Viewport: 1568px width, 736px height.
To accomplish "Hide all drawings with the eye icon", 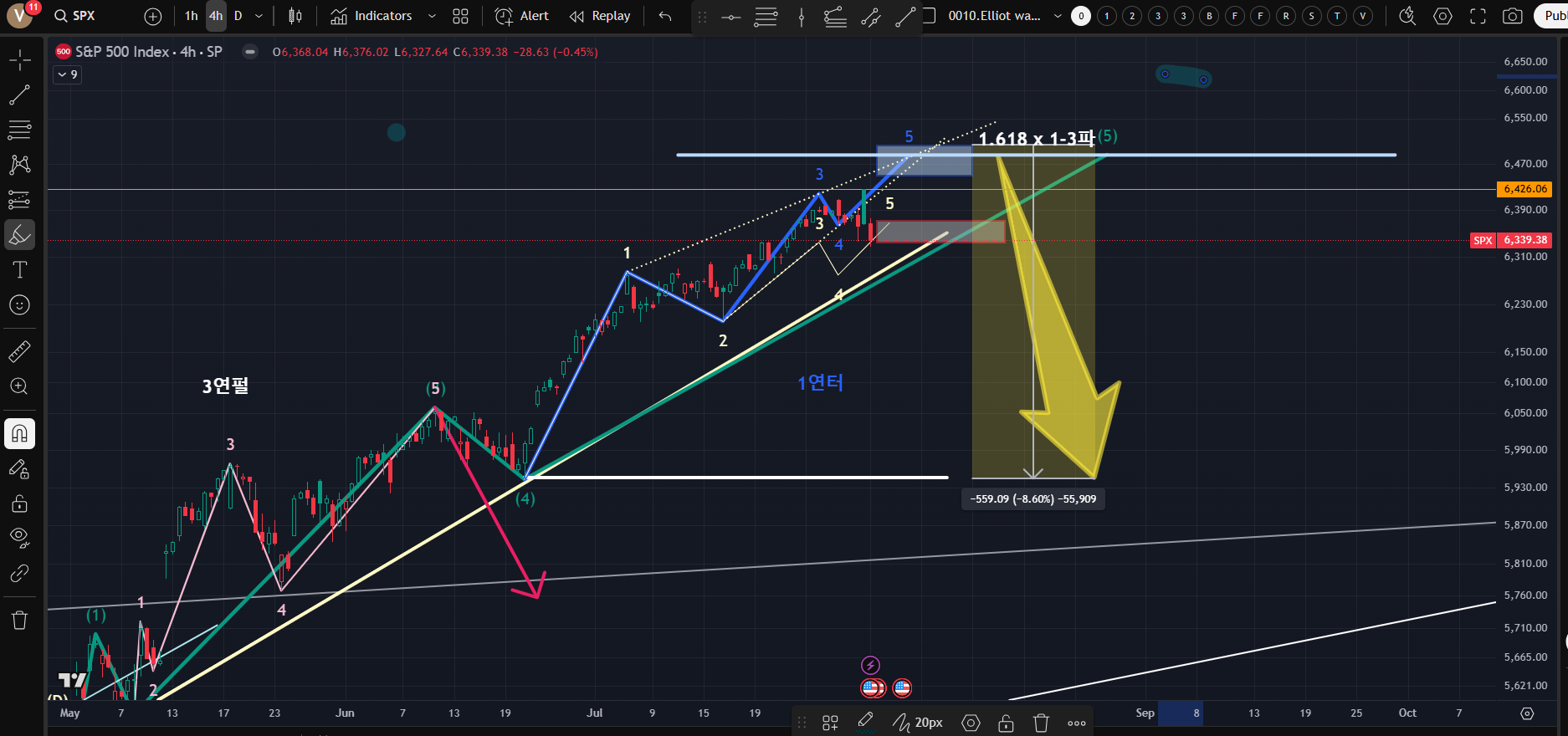I will click(x=19, y=537).
